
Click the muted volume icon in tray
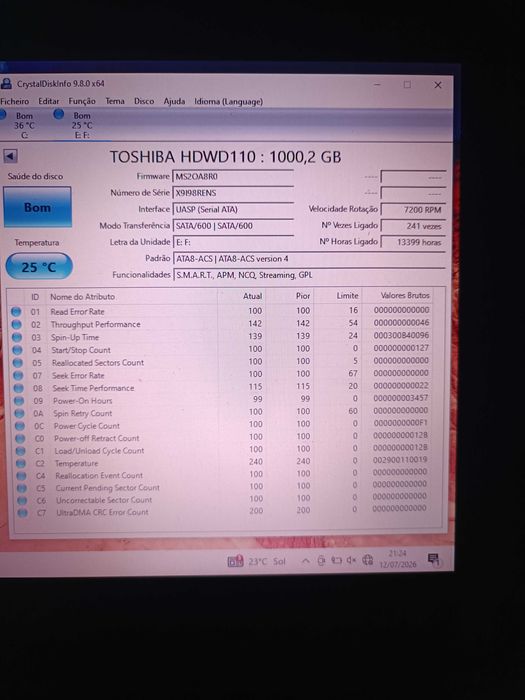pos(351,560)
